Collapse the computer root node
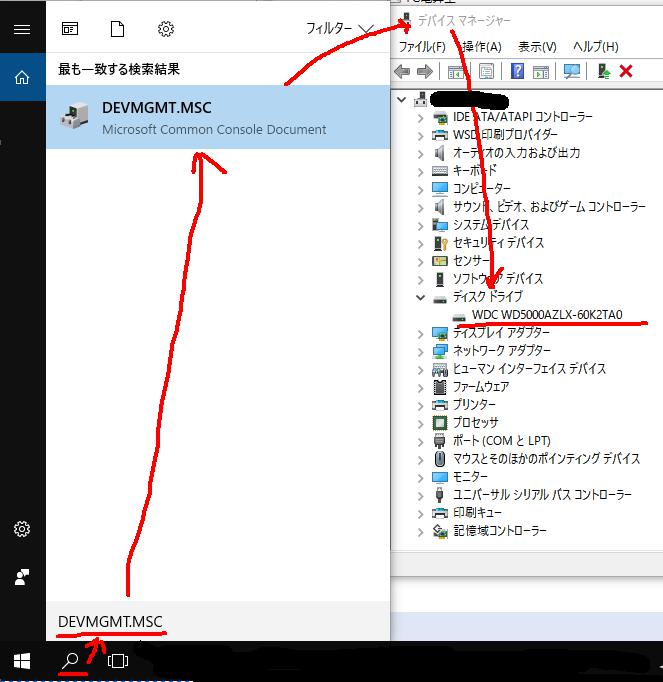 coord(402,100)
